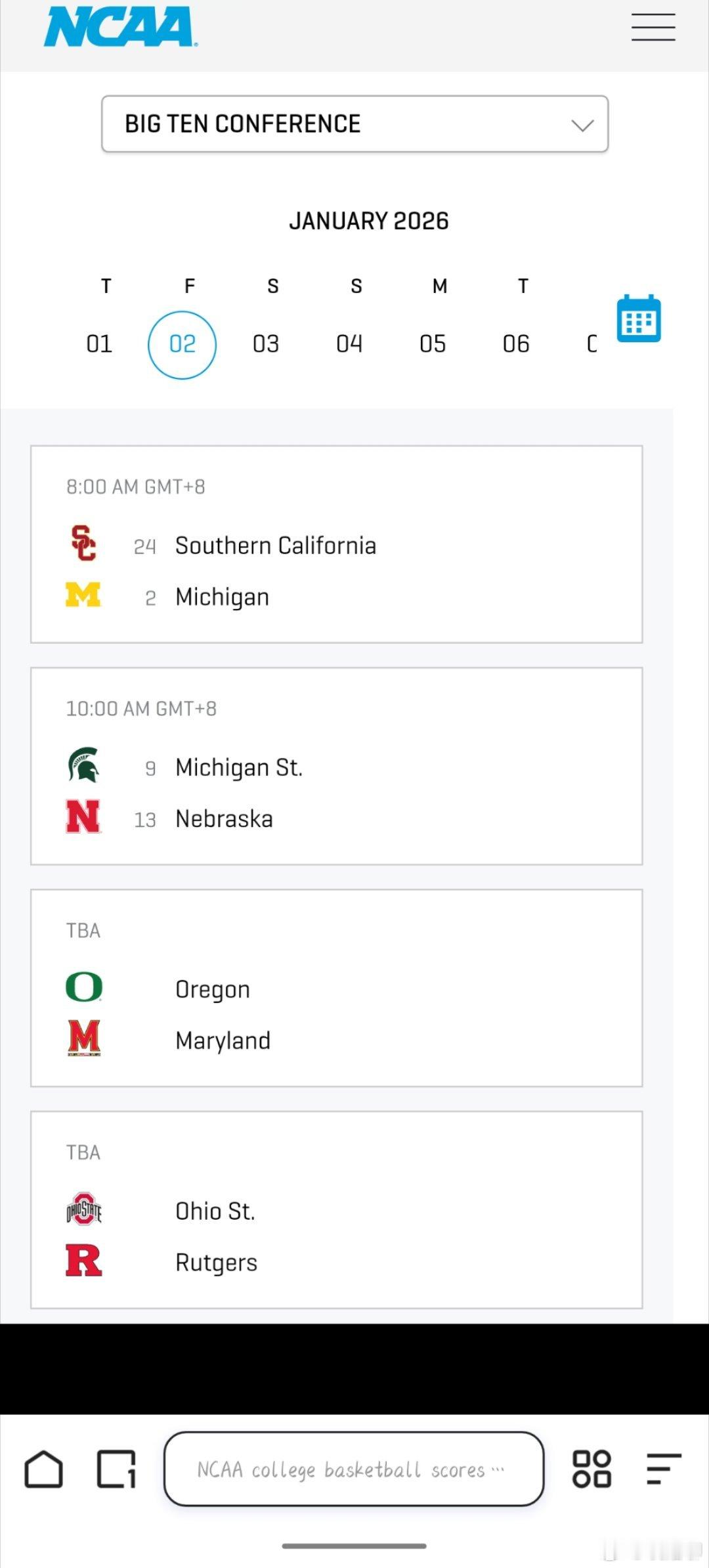709x1568 pixels.
Task: Open the calendar date picker icon
Action: pyautogui.click(x=638, y=319)
